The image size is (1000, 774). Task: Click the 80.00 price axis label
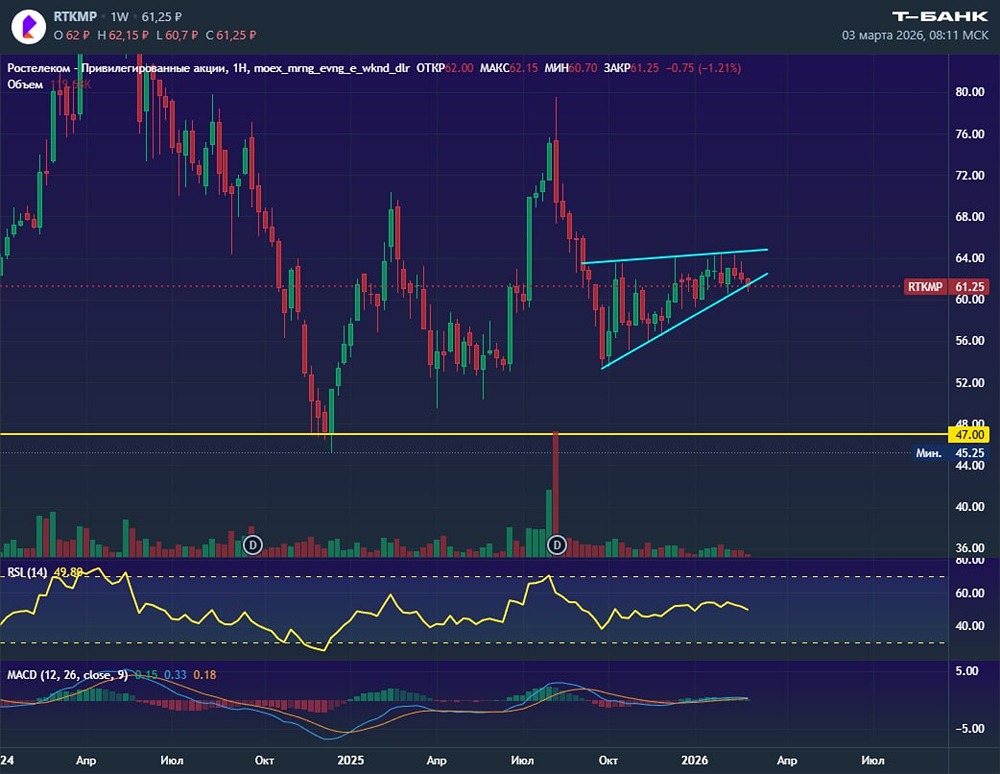pos(969,92)
